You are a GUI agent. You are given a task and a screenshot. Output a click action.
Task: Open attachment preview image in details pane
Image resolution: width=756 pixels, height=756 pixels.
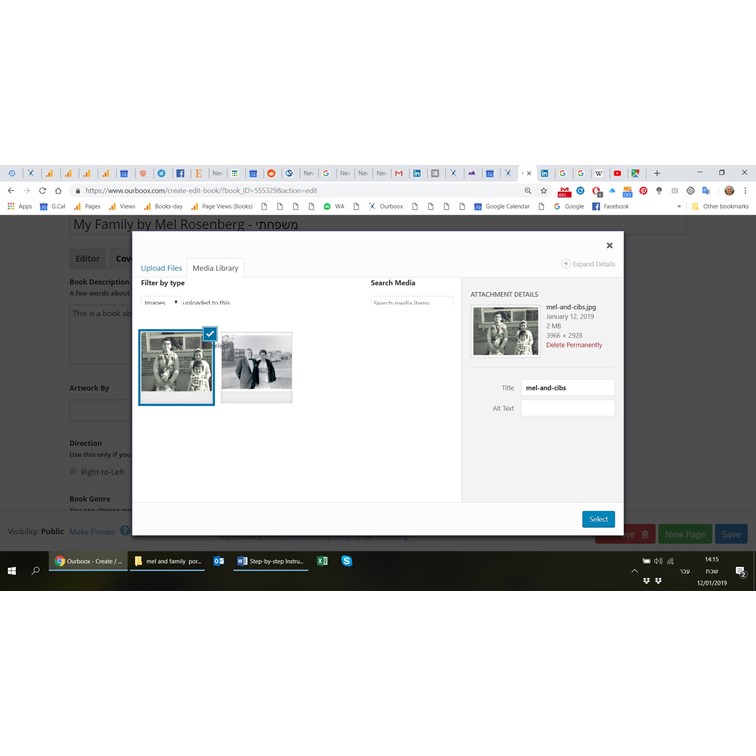point(505,331)
